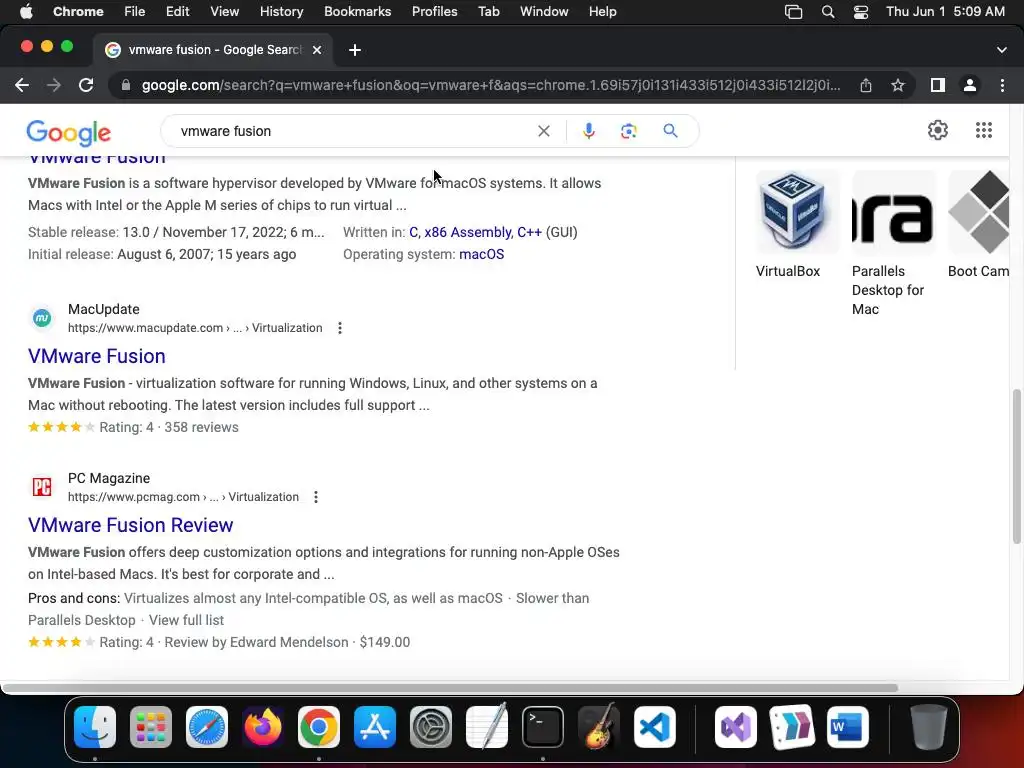The width and height of the screenshot is (1024, 768).
Task: Click the Google logo
Action: tap(69, 133)
